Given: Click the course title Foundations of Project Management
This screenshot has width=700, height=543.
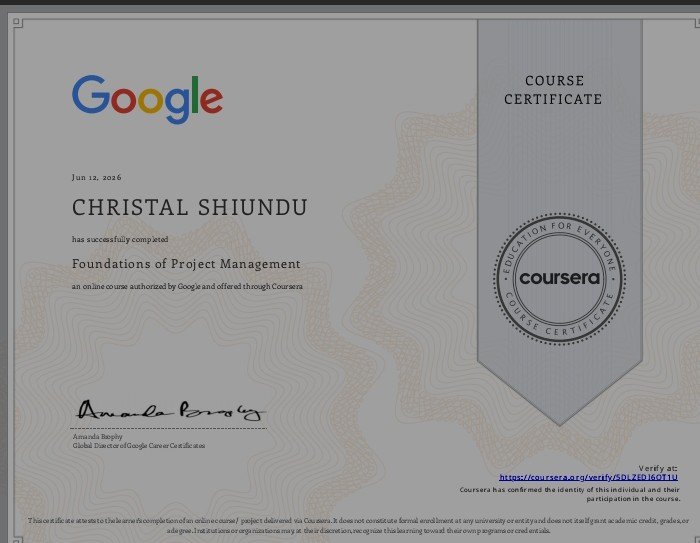Looking at the screenshot, I should pos(186,264).
